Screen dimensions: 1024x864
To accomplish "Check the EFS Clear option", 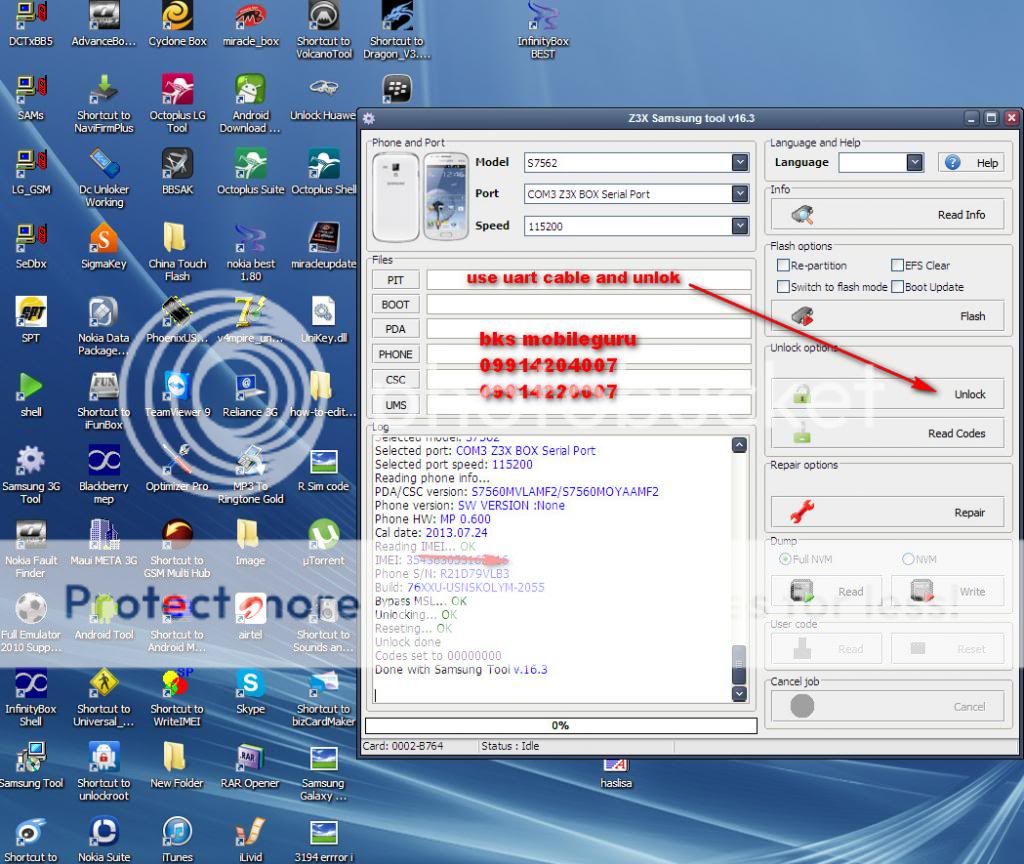I will [x=897, y=266].
